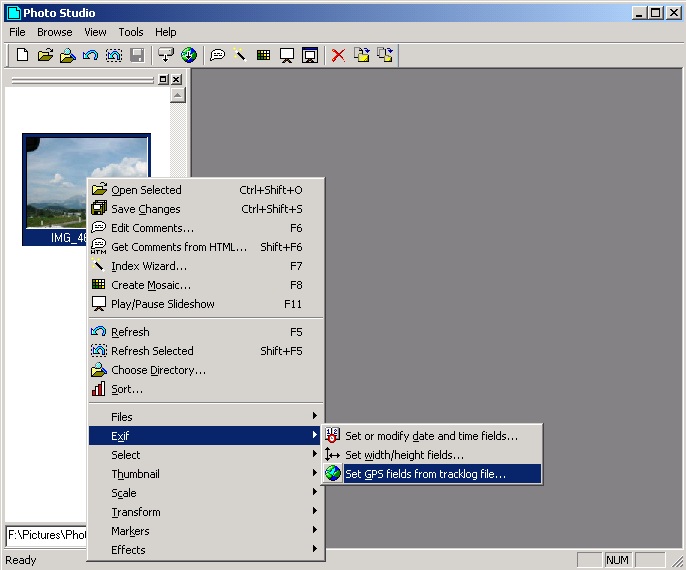This screenshot has width=686, height=570.
Task: Choose Open Selected from context menu
Action: [206, 190]
